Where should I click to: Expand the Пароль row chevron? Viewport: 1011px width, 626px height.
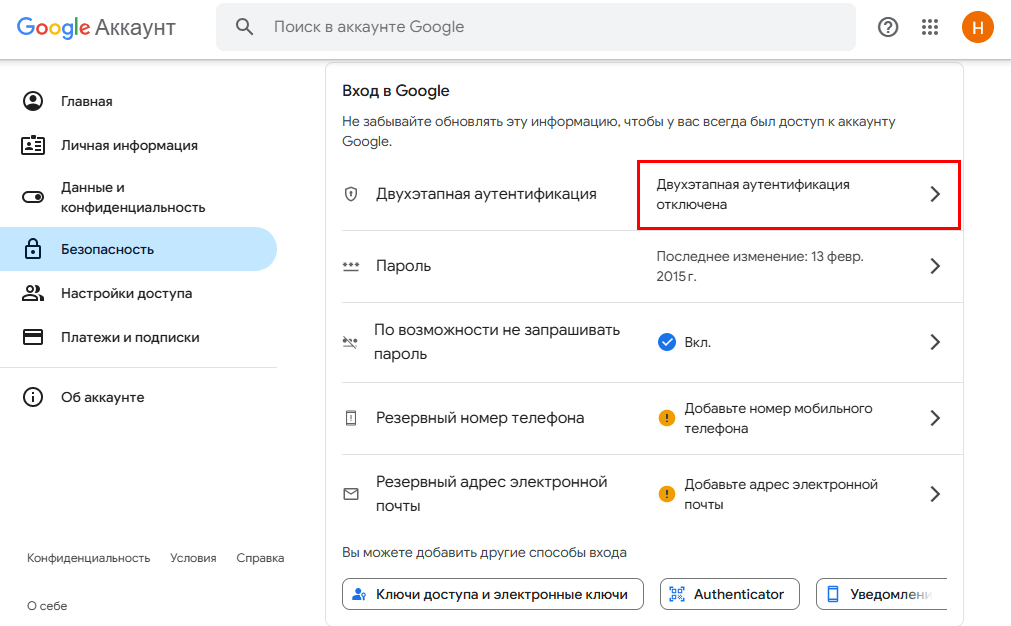coord(935,266)
